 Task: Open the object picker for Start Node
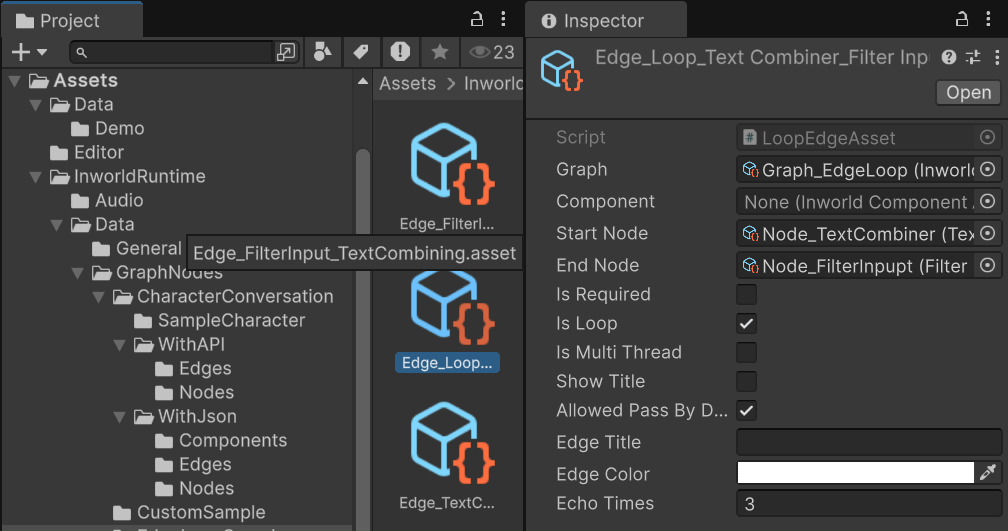(988, 233)
